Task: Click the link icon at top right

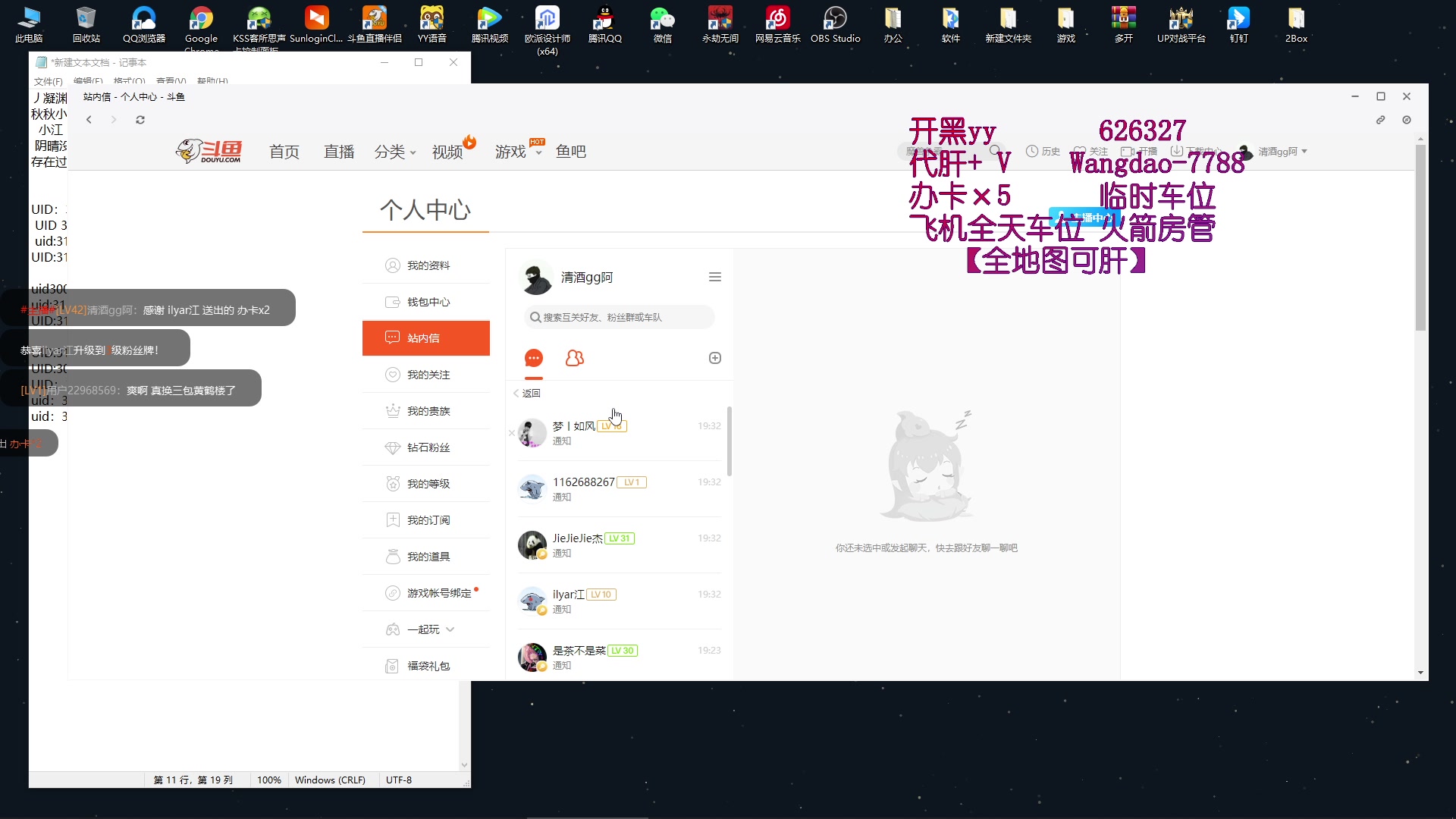Action: point(1381,120)
